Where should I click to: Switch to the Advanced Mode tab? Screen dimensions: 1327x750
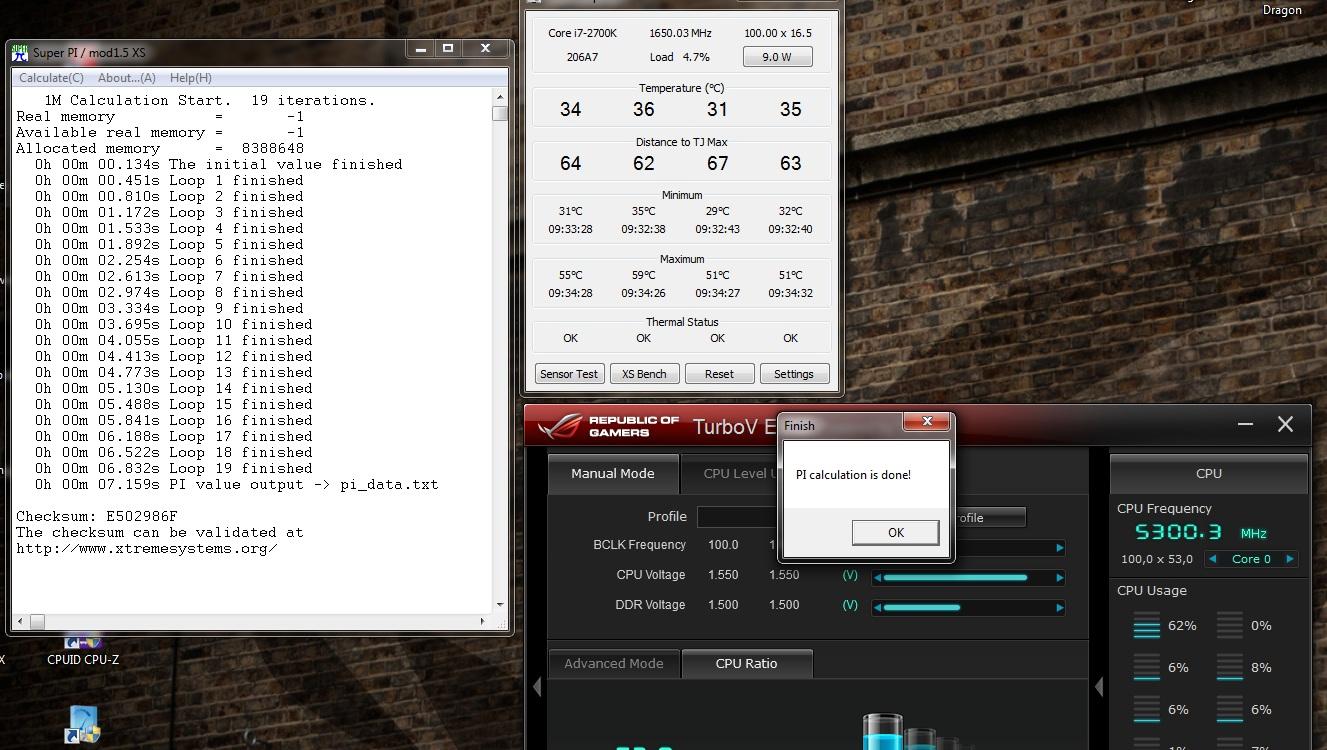pos(614,664)
